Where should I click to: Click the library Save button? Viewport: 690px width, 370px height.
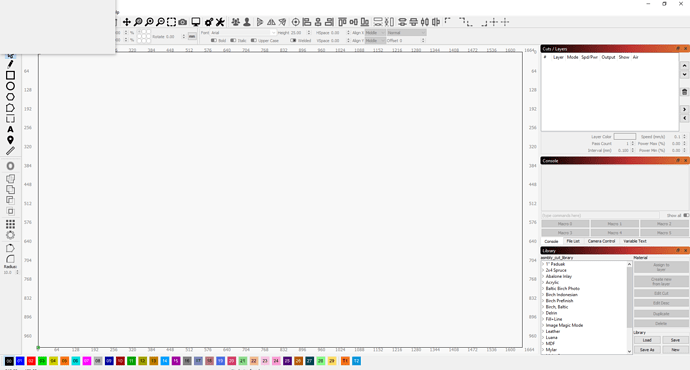tap(675, 340)
